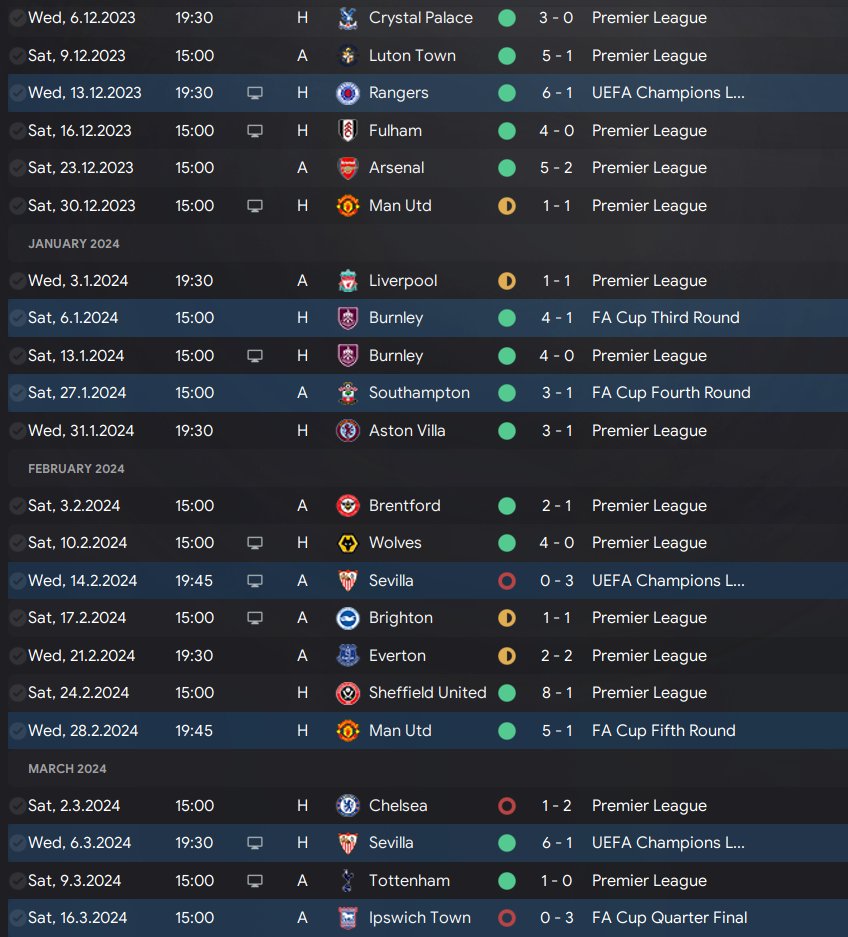The width and height of the screenshot is (848, 937).
Task: Open the 0 - 3 Sevilla away result
Action: coord(556,581)
